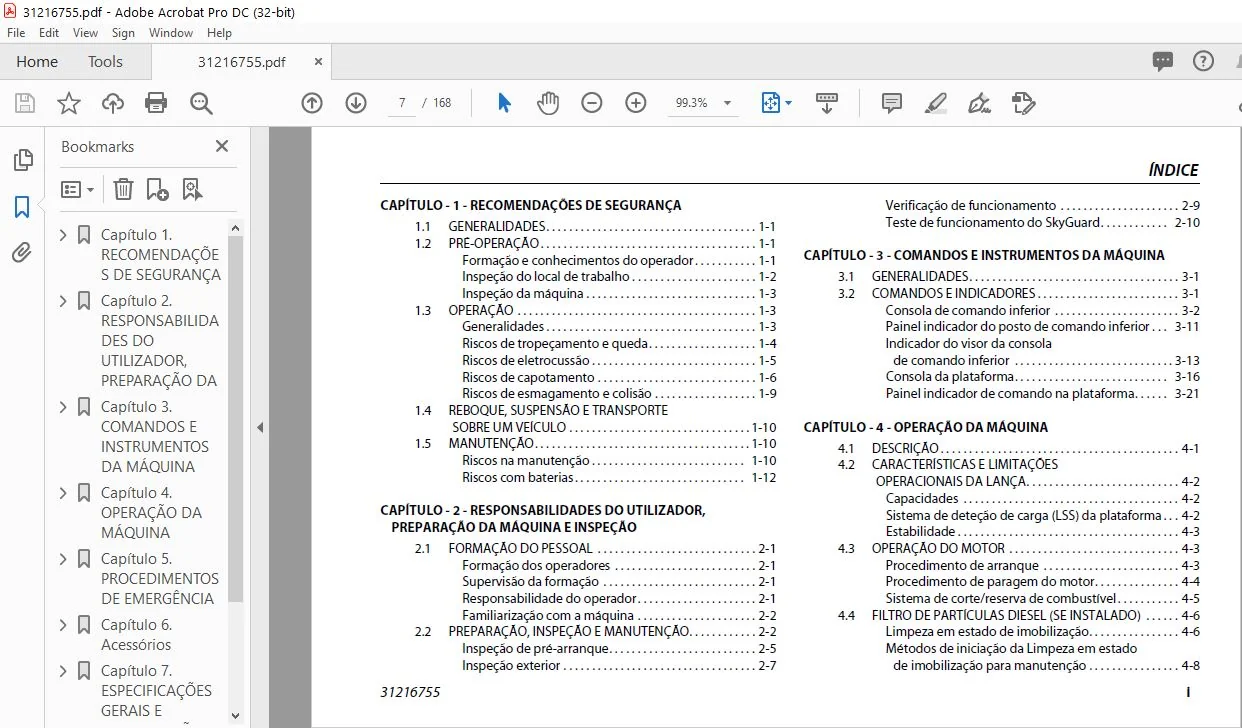The height and width of the screenshot is (728, 1242).
Task: Collapse the navigation pane with the side arrow
Action: coord(260,427)
